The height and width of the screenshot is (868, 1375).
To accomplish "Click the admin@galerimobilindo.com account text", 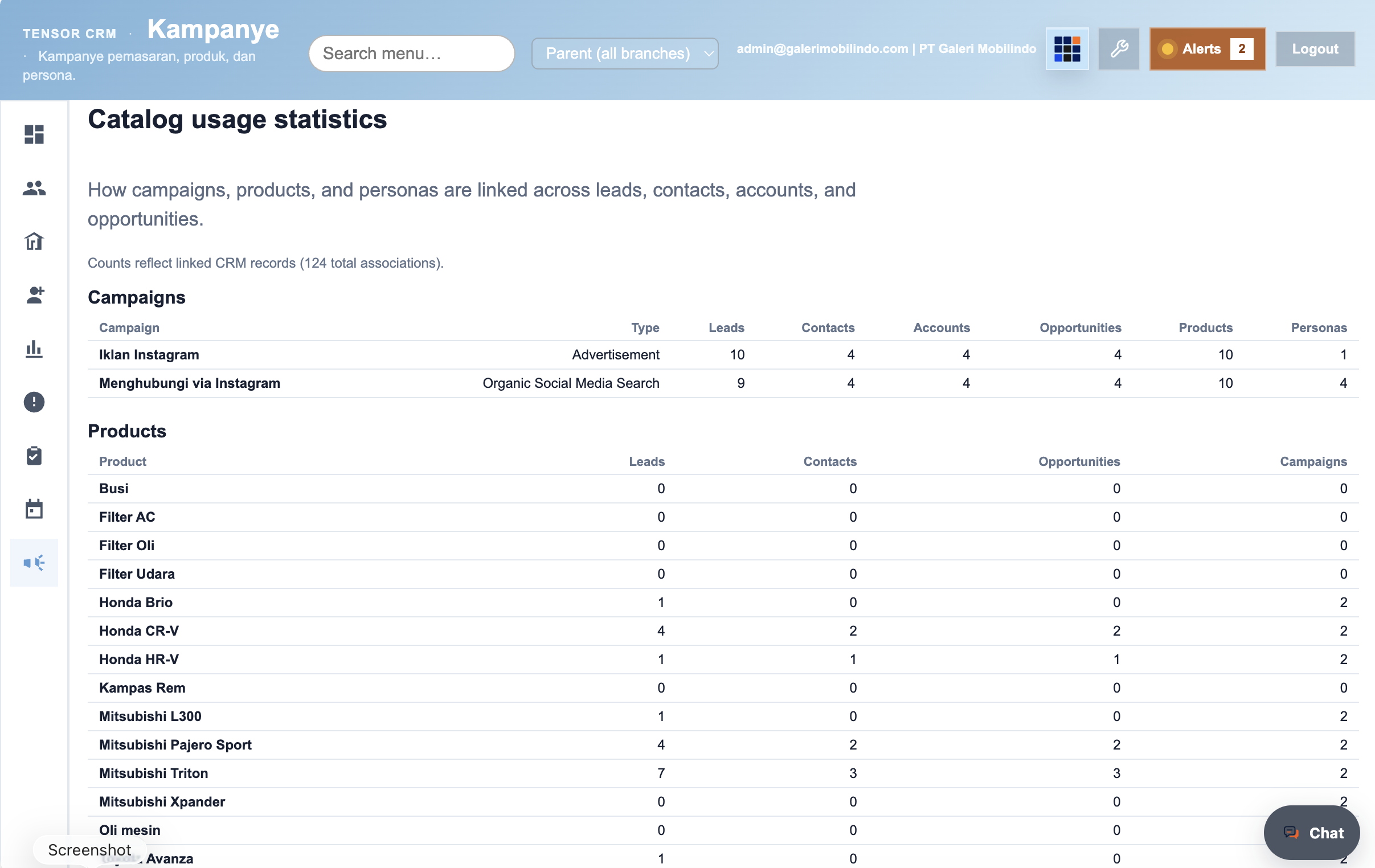I will pyautogui.click(x=822, y=48).
